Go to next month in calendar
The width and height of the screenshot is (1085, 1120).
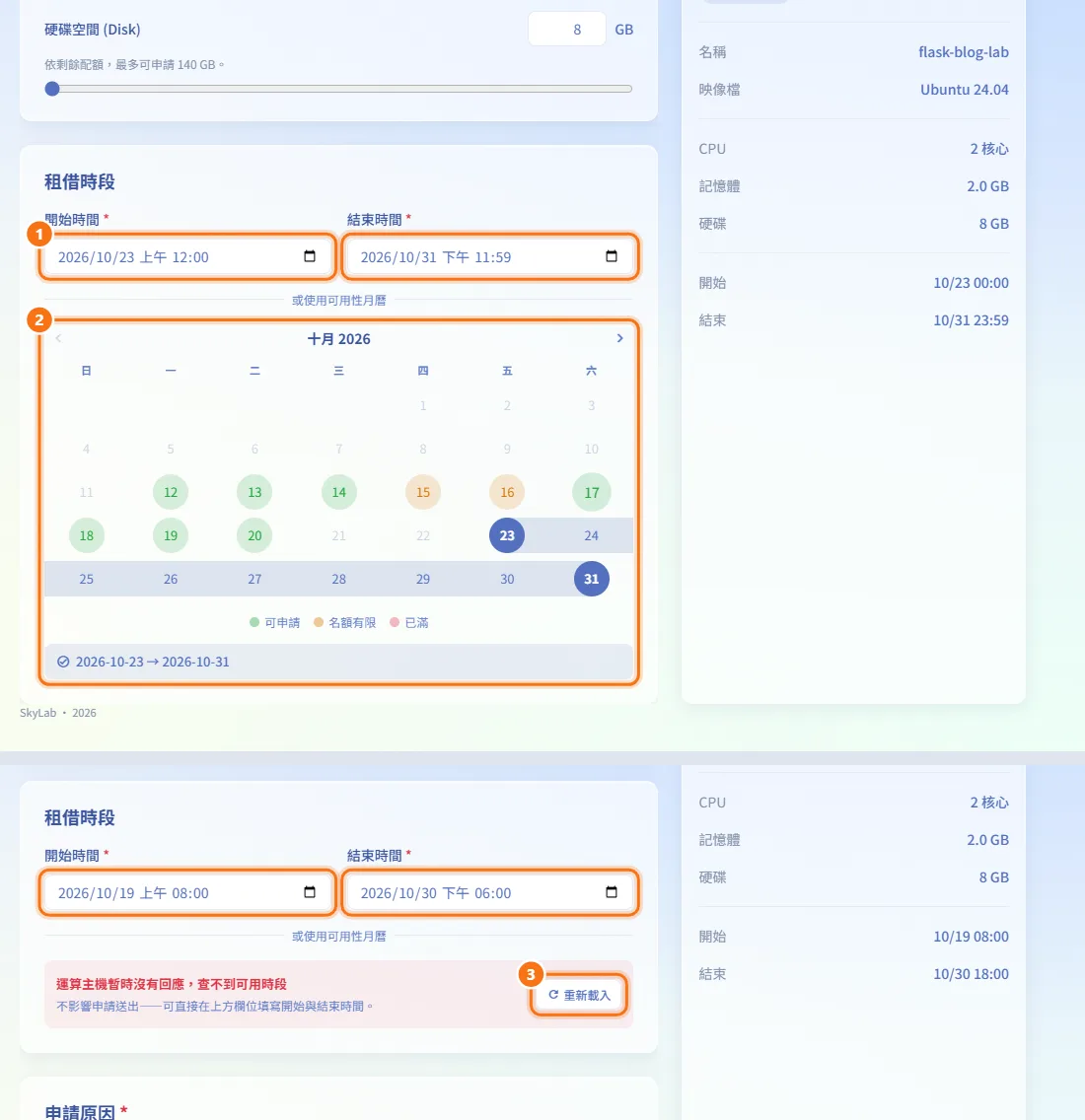(x=619, y=338)
